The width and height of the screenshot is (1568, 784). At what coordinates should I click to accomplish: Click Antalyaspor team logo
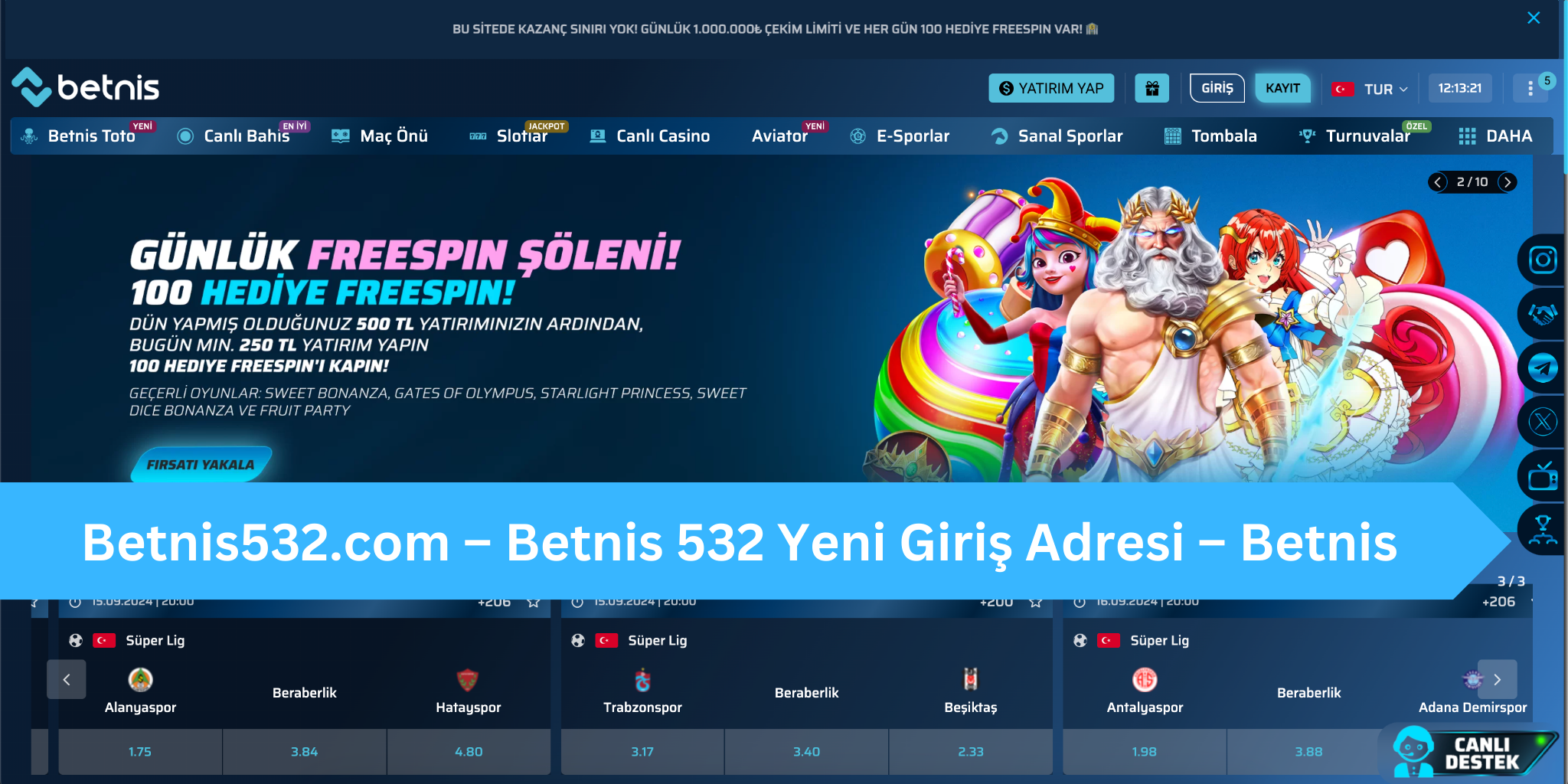(1145, 680)
